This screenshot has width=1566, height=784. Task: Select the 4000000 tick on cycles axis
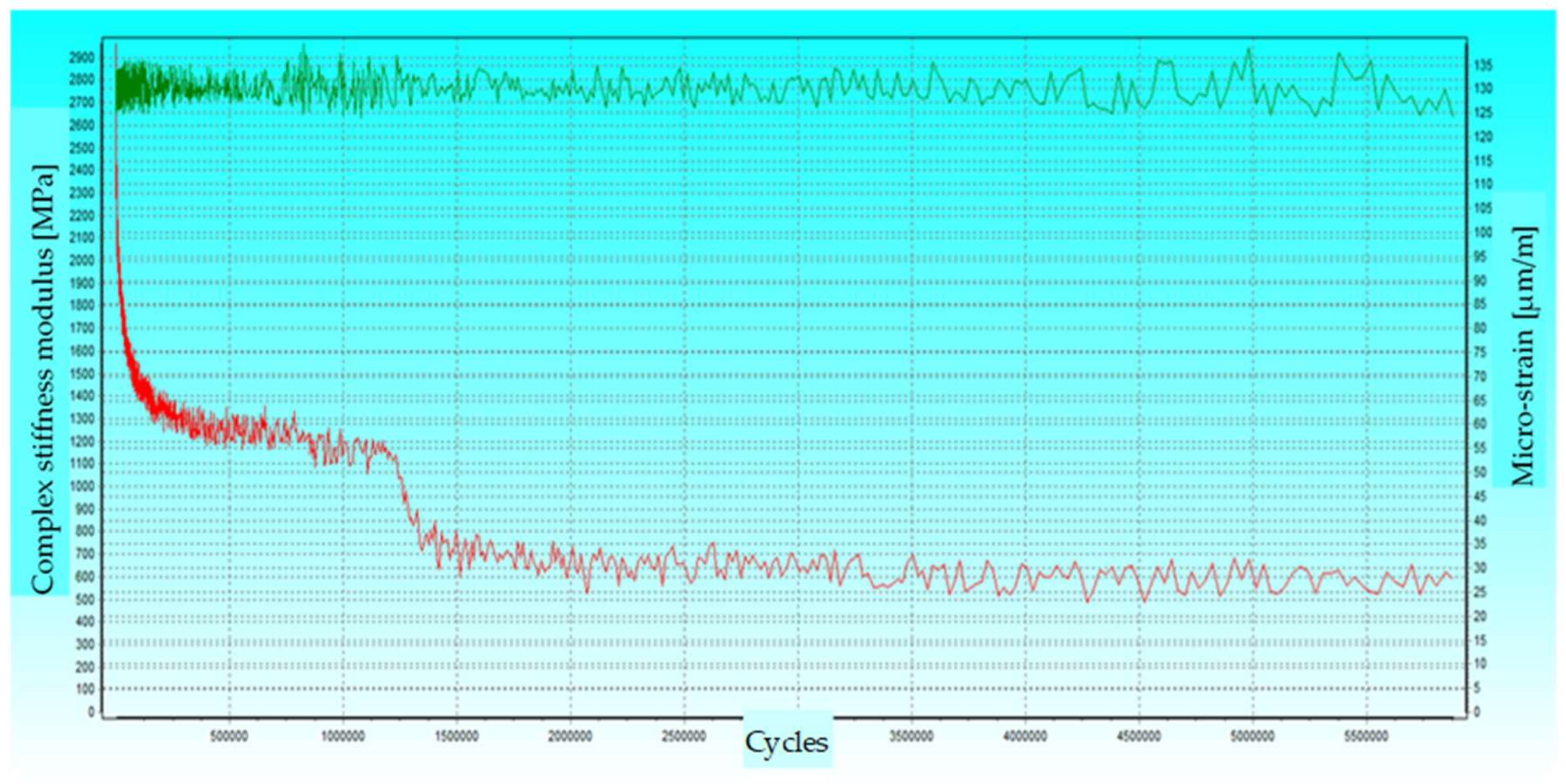click(1025, 737)
